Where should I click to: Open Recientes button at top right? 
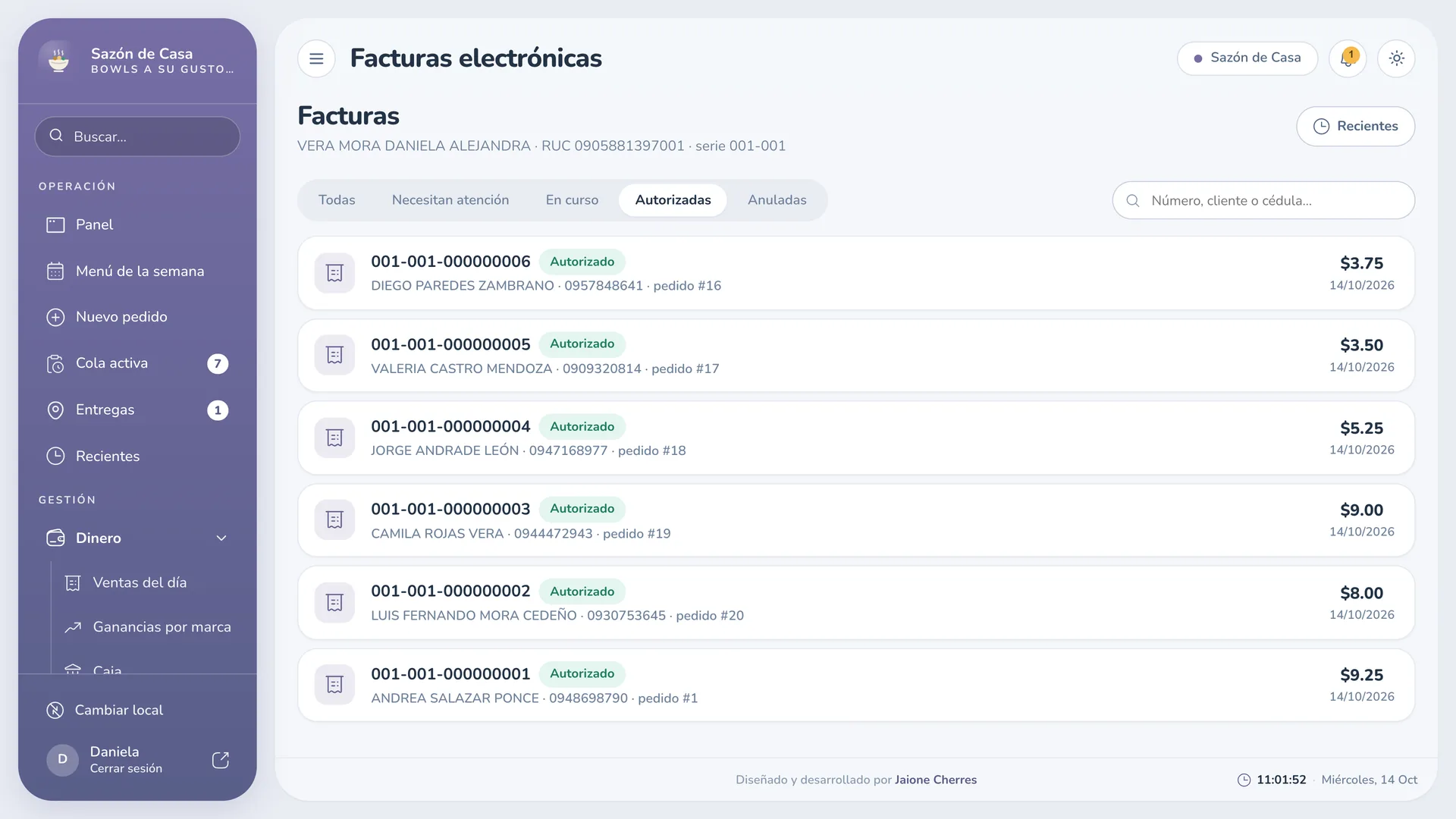pyautogui.click(x=1355, y=127)
